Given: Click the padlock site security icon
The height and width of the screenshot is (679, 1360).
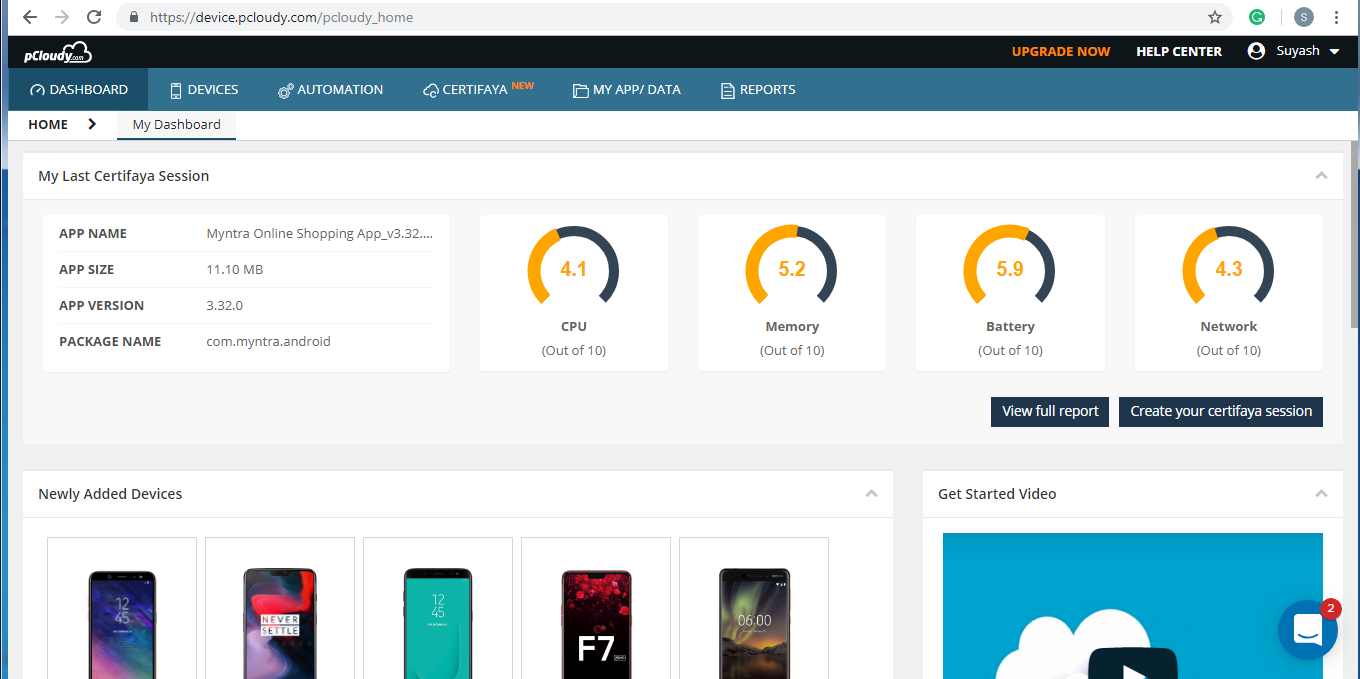Looking at the screenshot, I should [x=133, y=17].
